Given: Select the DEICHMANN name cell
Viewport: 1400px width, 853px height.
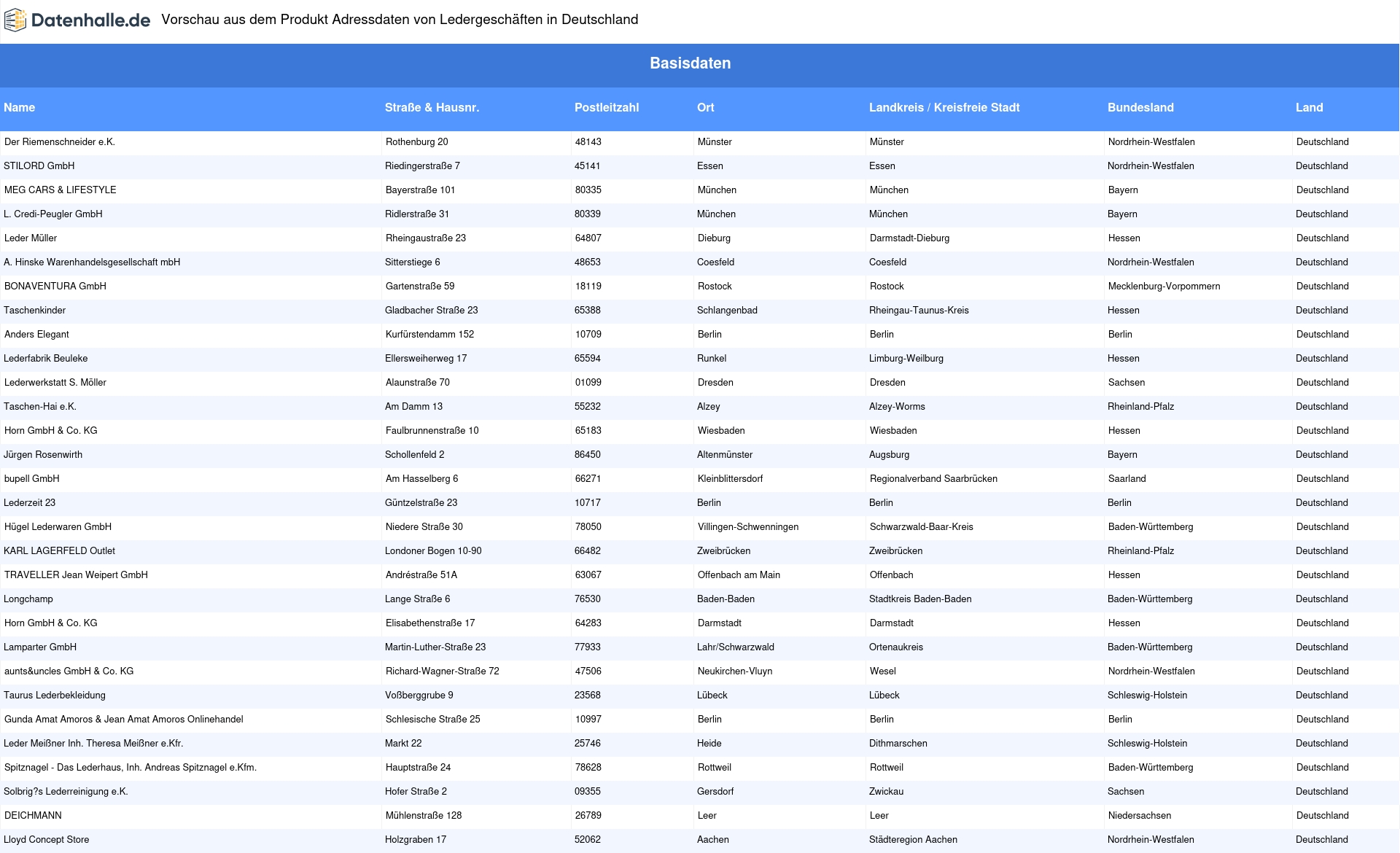Looking at the screenshot, I should pyautogui.click(x=34, y=815).
